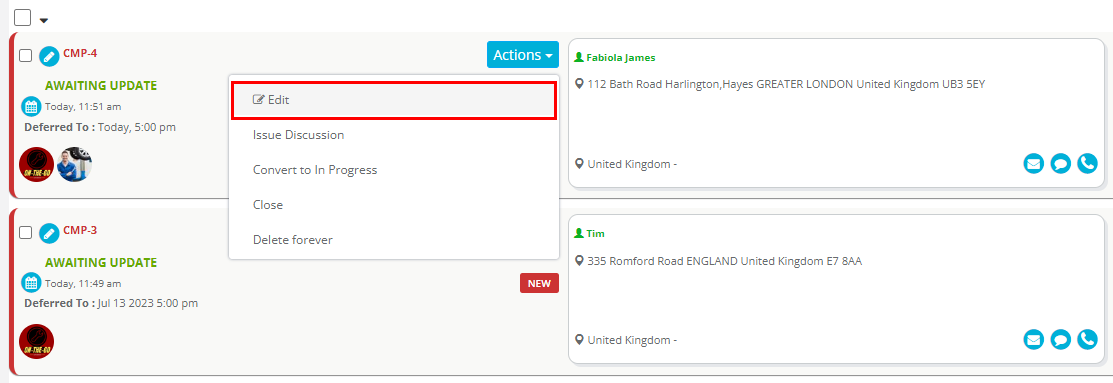This screenshot has width=1113, height=383.
Task: Send email to Tim via envelope icon
Action: pos(1034,340)
